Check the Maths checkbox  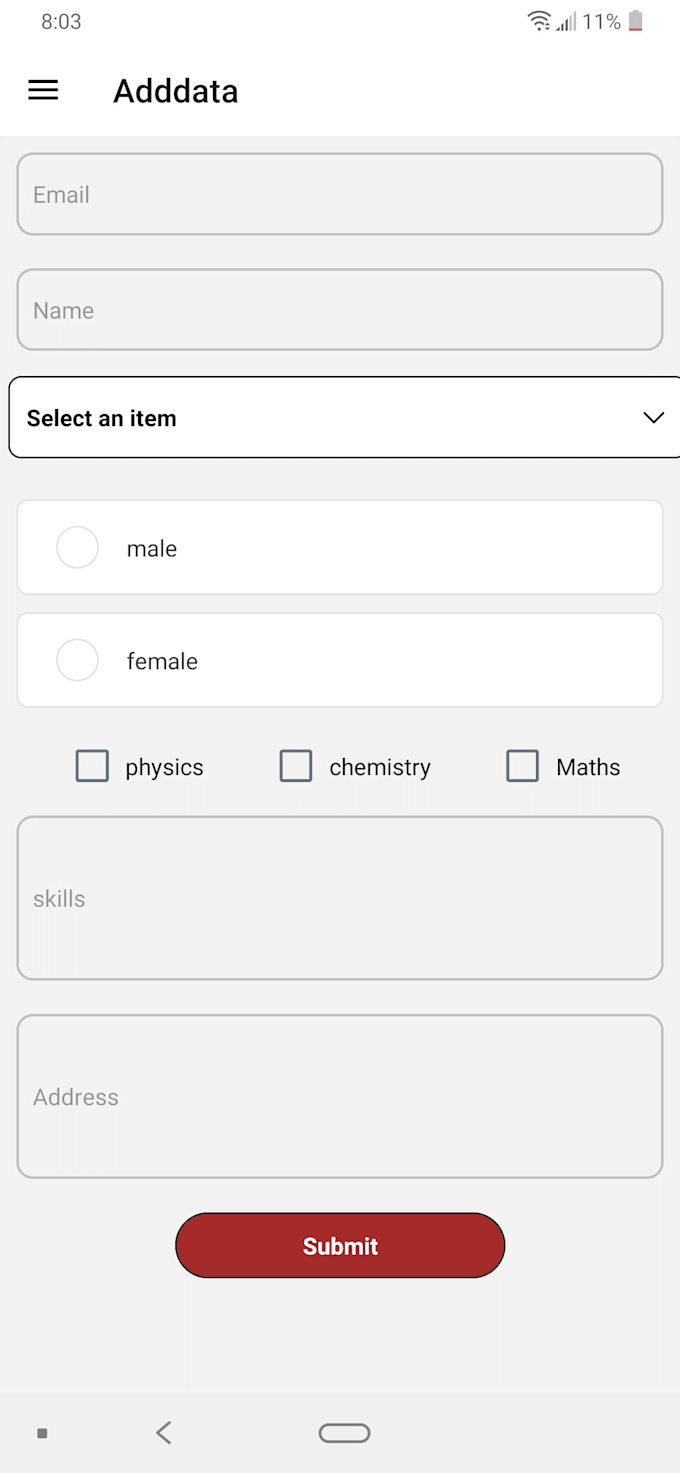pyautogui.click(x=523, y=766)
